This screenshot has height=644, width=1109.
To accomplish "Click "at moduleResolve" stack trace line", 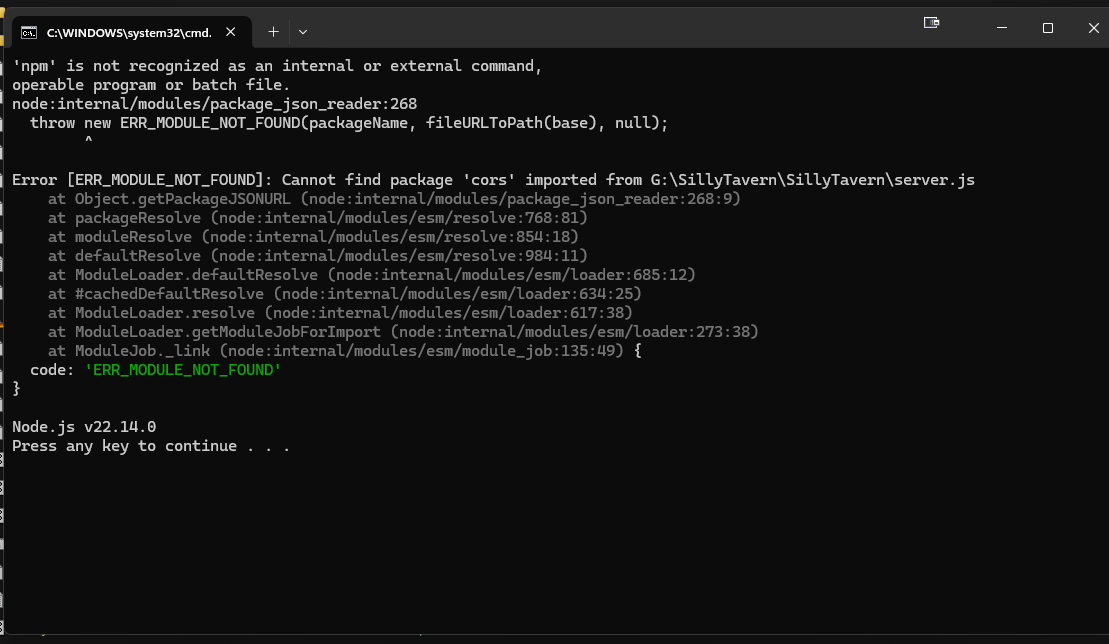I will [313, 237].
